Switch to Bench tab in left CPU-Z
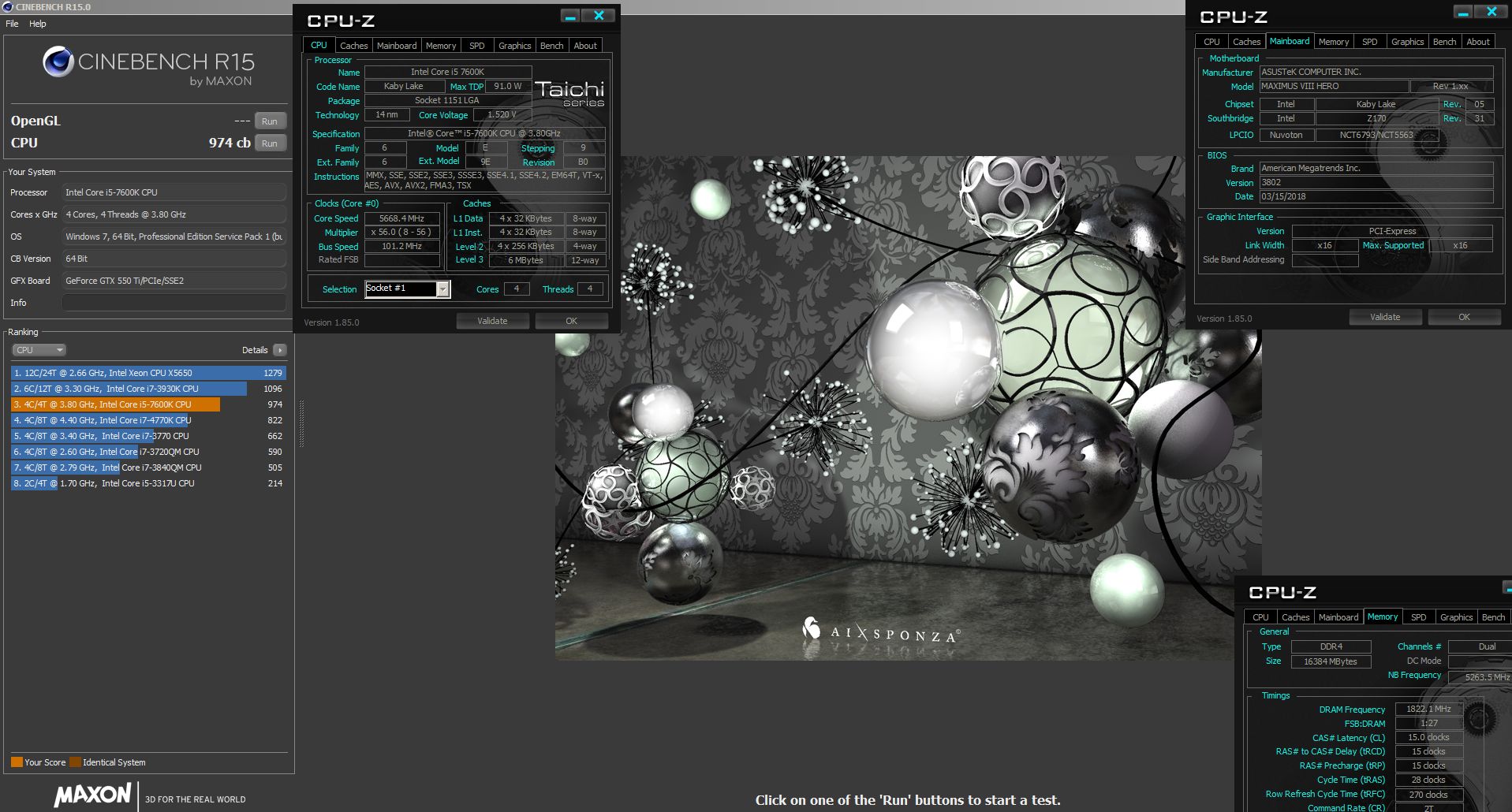The image size is (1512, 812). (552, 46)
